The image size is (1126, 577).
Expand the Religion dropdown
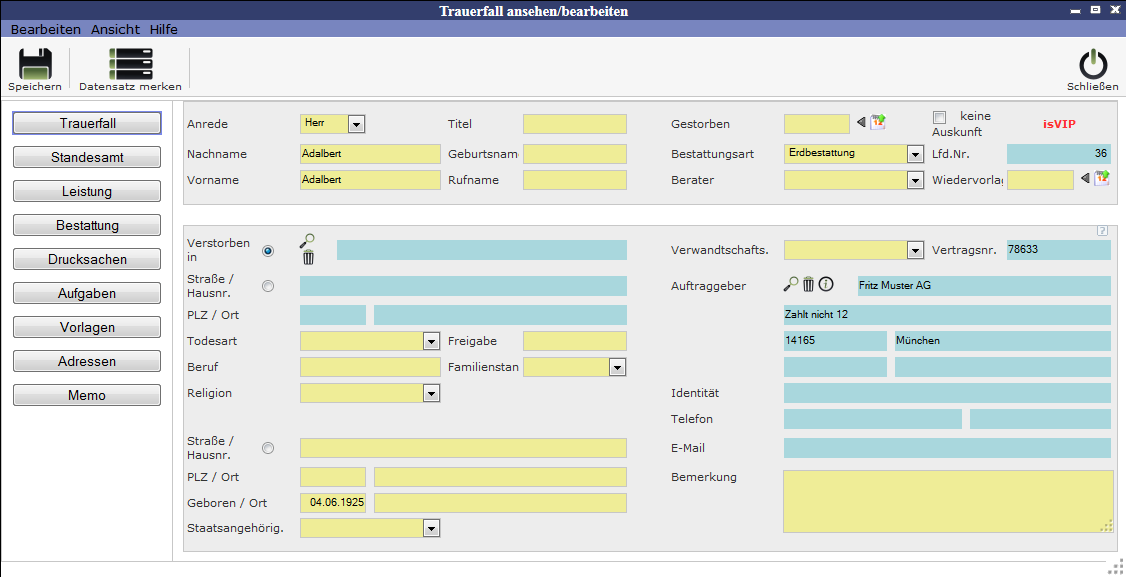[x=431, y=394]
